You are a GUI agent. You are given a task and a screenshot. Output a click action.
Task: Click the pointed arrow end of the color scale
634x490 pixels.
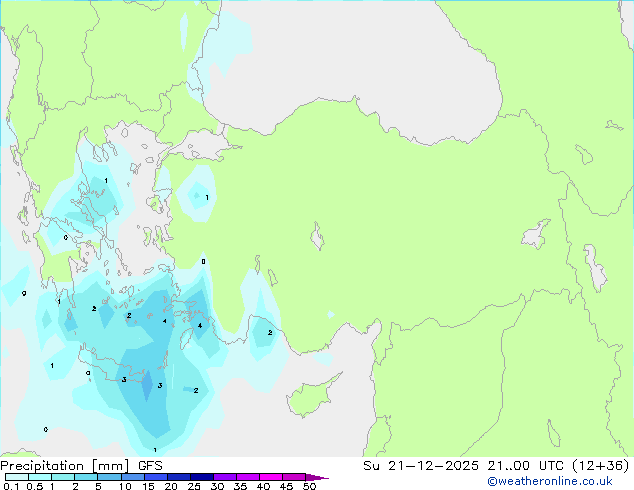[317, 477]
